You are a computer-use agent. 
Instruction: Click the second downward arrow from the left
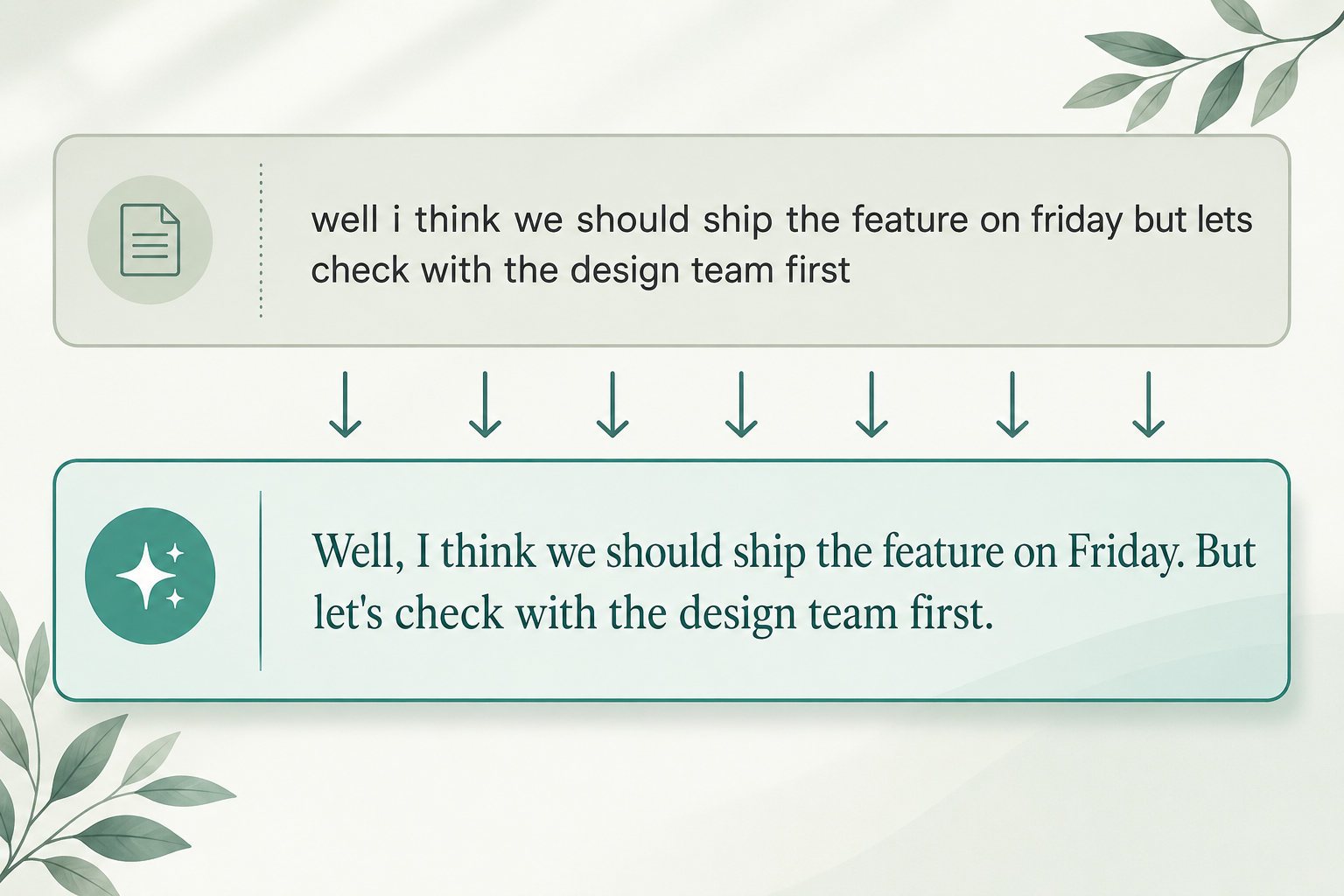coord(485,404)
